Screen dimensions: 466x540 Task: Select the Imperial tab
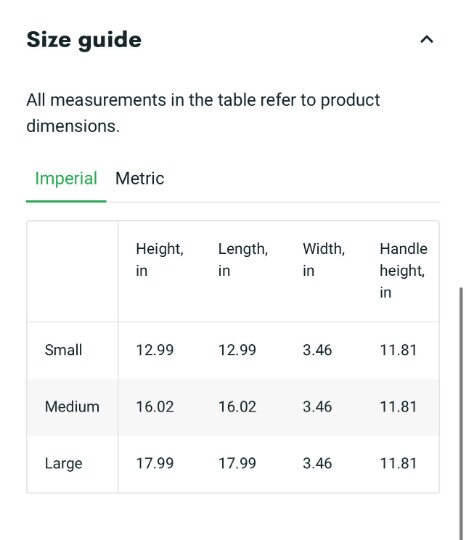tap(66, 178)
